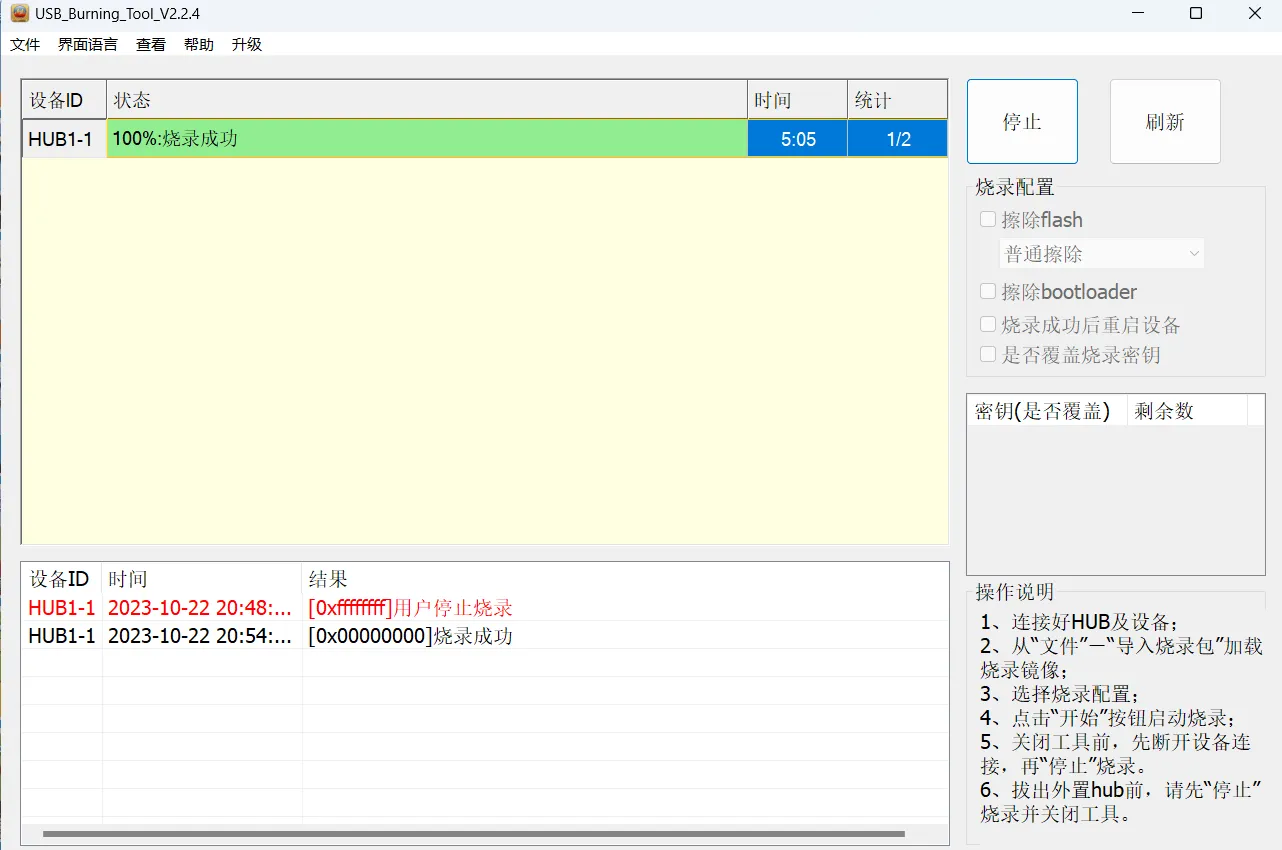
Task: Select the red 用户停止烧录 log result
Action: tap(410, 608)
